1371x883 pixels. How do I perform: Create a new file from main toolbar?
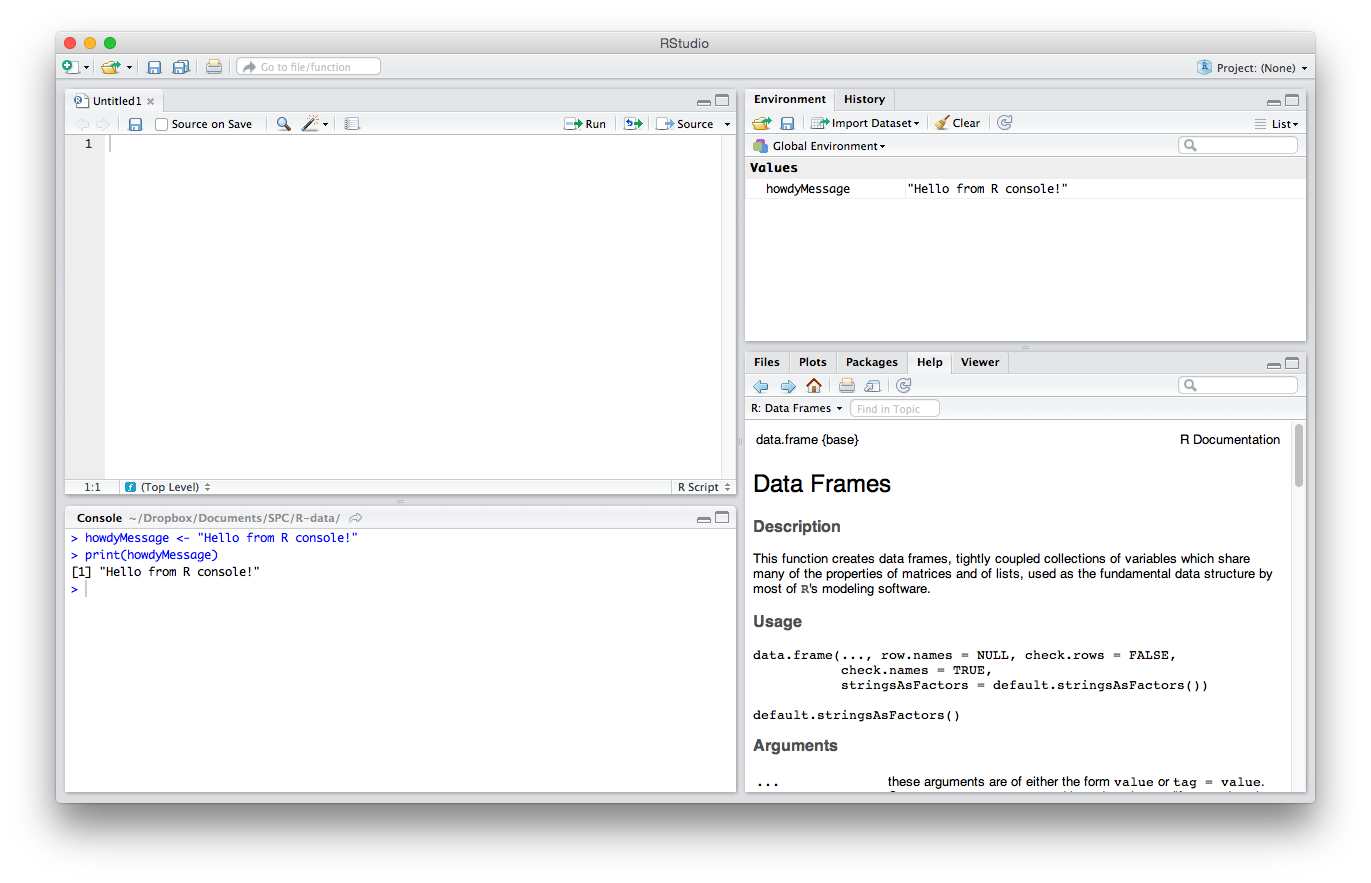click(70, 67)
